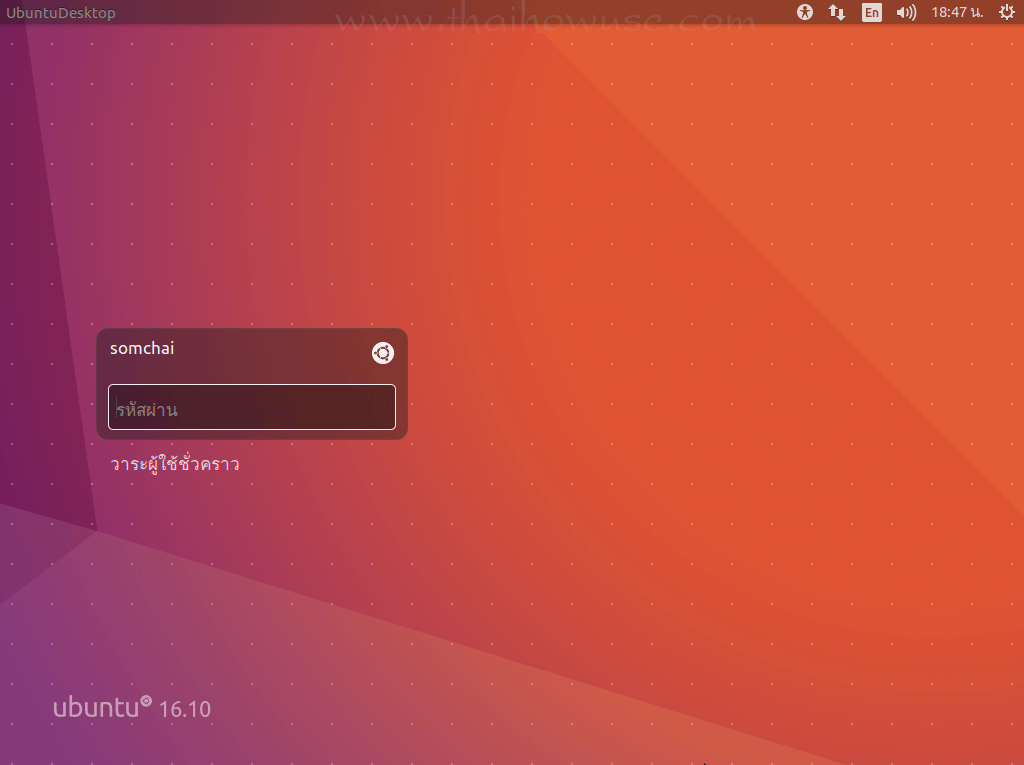1024x765 pixels.
Task: Open the En keyboard layout indicator
Action: [x=871, y=12]
